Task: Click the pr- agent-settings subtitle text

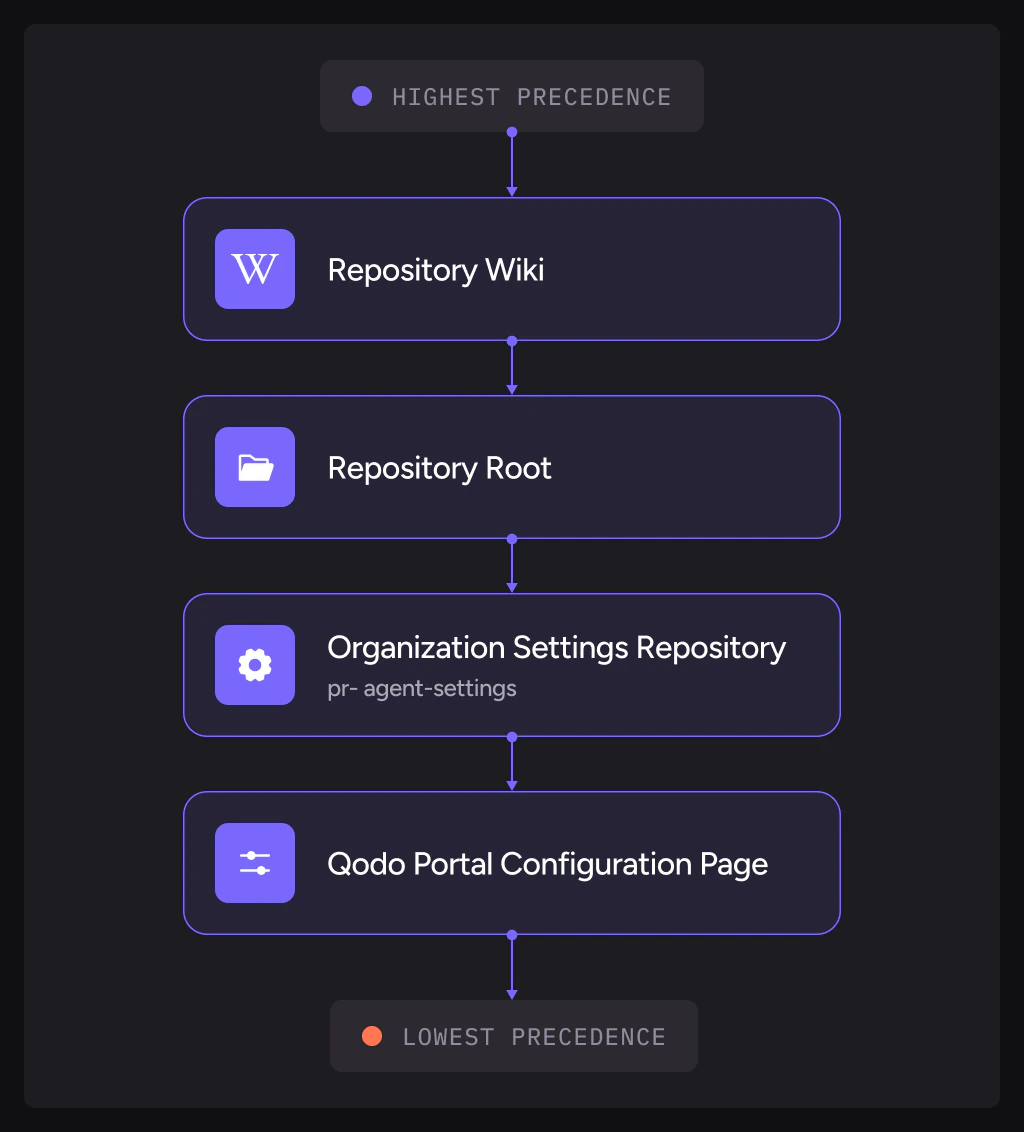Action: [x=422, y=688]
